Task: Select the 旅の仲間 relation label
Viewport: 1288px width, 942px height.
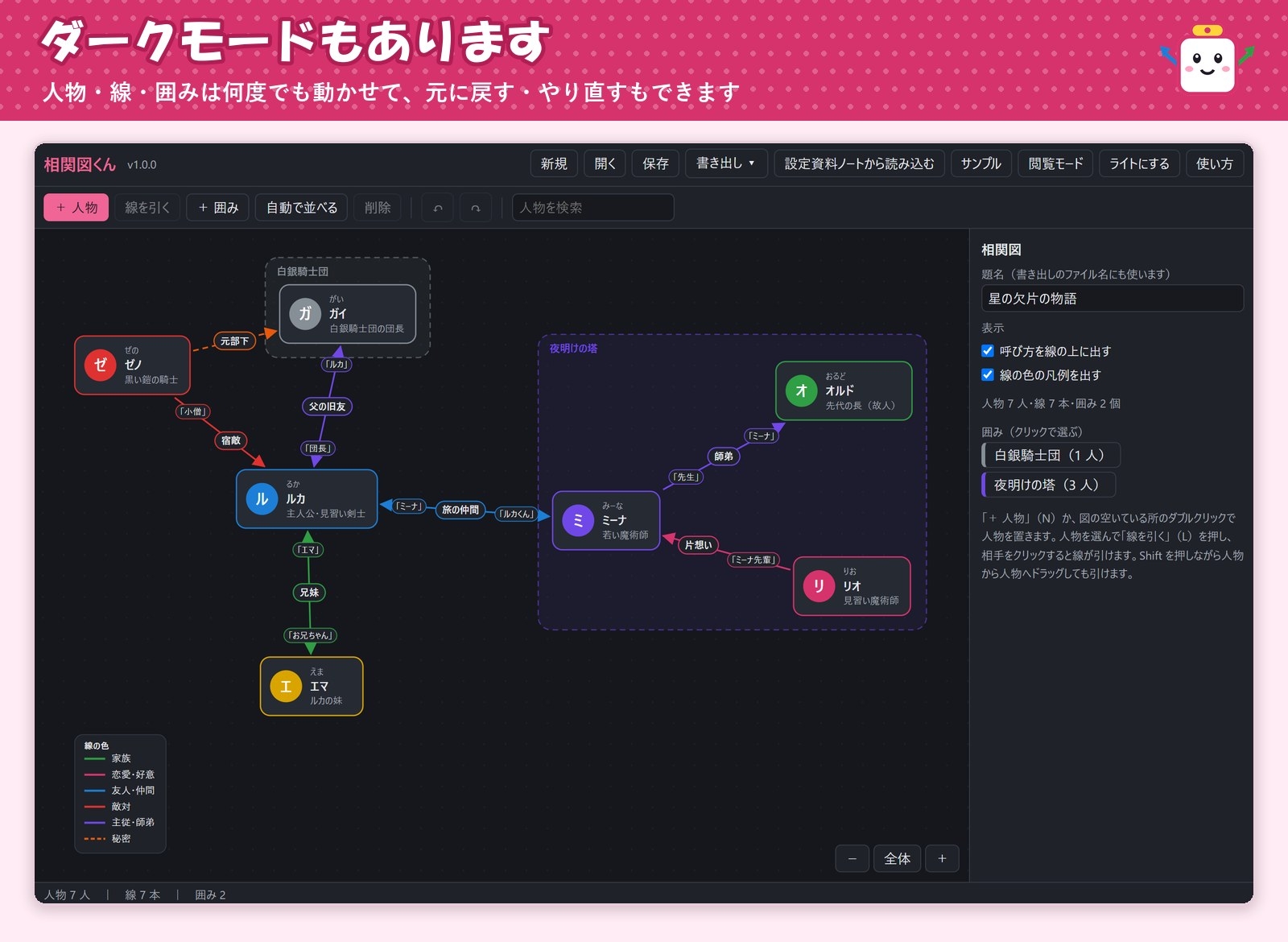Action: 460,510
